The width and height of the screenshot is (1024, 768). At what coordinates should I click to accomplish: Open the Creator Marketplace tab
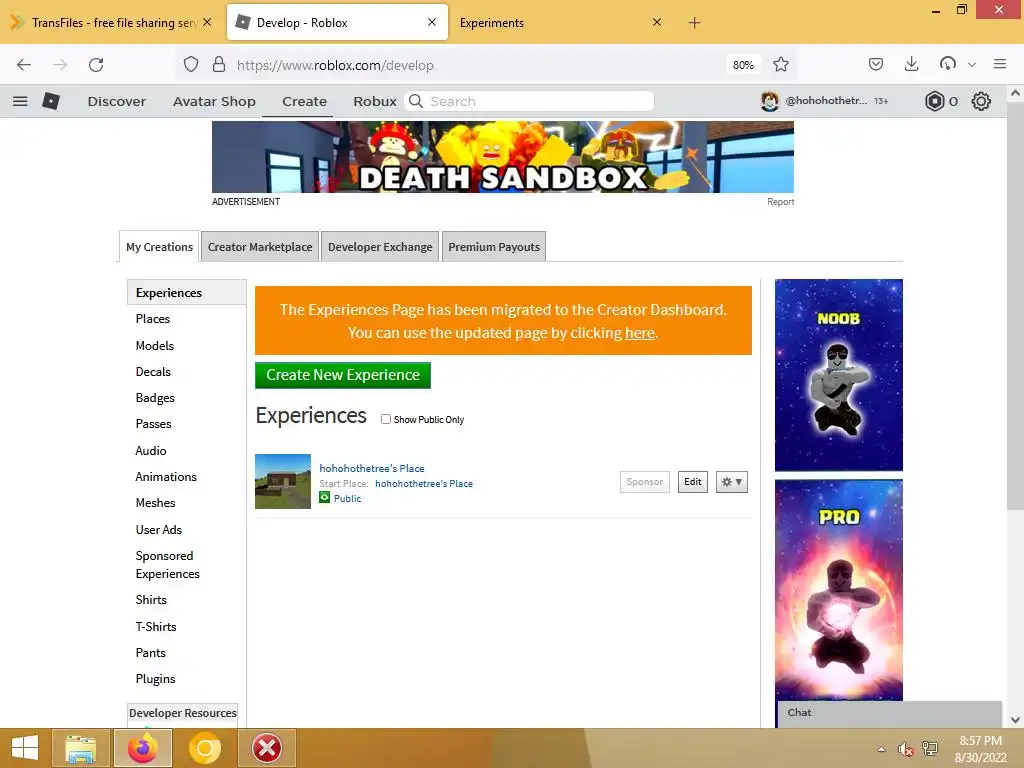[x=260, y=247]
